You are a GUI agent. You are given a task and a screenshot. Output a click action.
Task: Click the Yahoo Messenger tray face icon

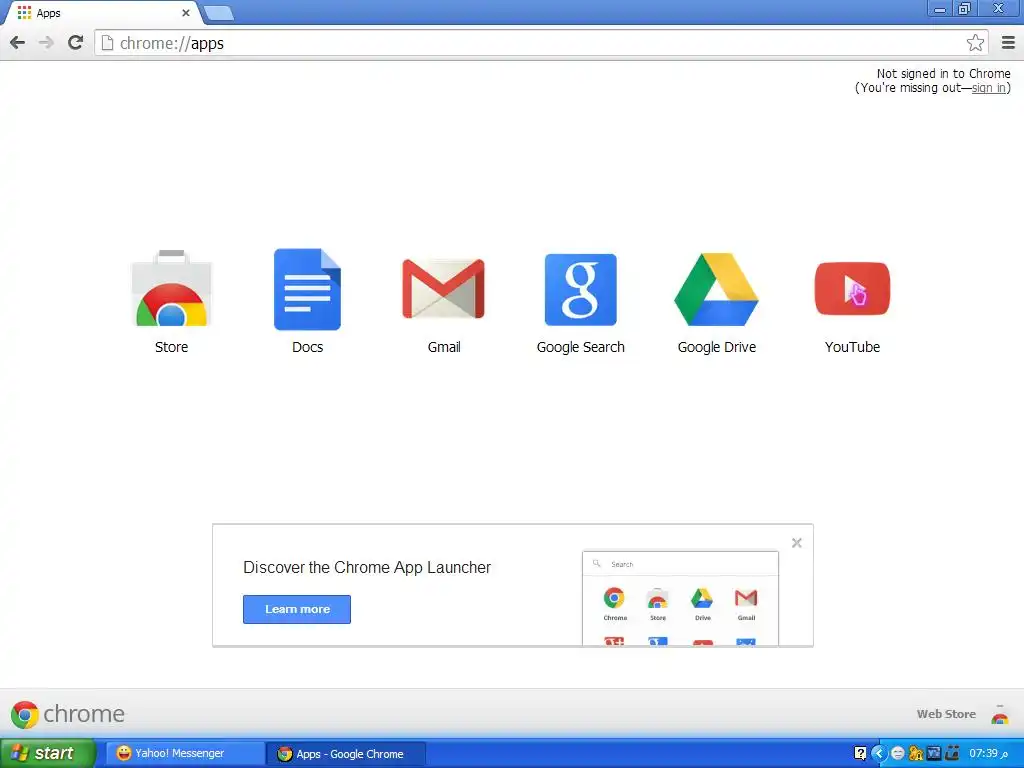(897, 754)
